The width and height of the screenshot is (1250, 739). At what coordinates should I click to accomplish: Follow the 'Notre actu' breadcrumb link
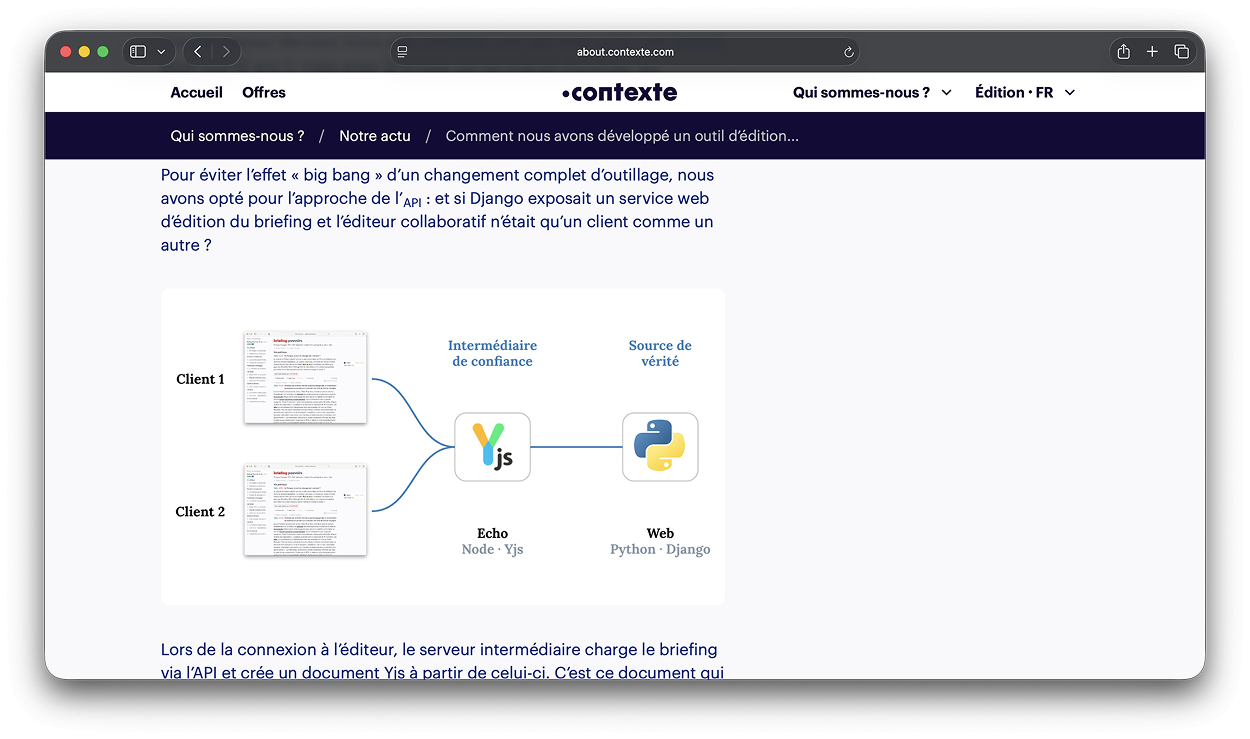pos(375,136)
